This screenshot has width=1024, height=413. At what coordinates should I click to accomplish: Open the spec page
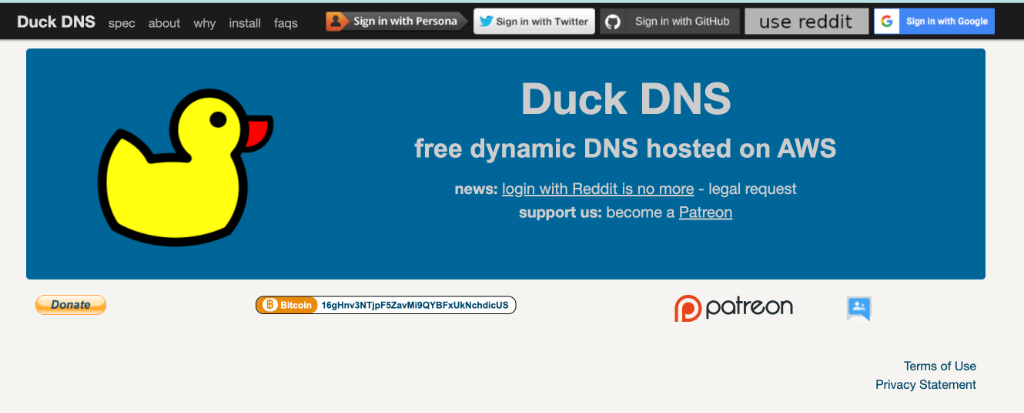point(121,24)
